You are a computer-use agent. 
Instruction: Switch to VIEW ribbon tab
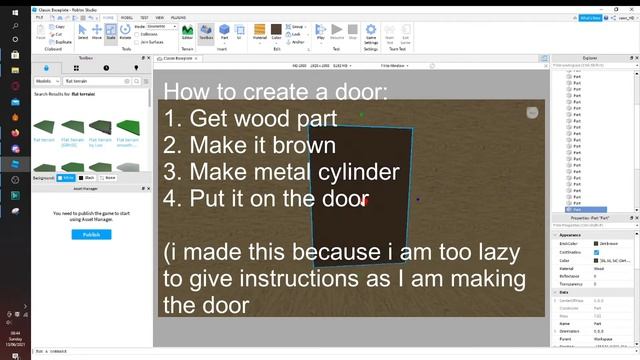point(160,18)
